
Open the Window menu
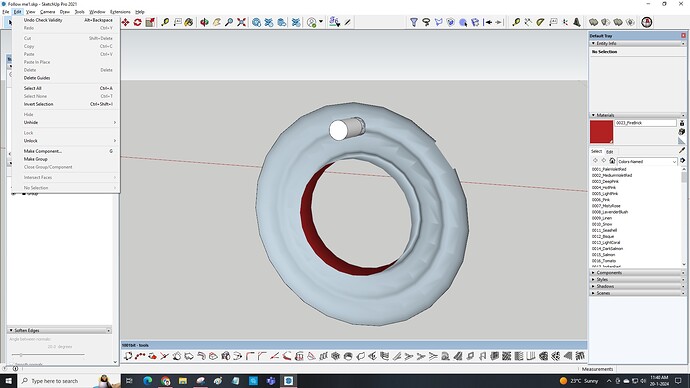[x=97, y=12]
